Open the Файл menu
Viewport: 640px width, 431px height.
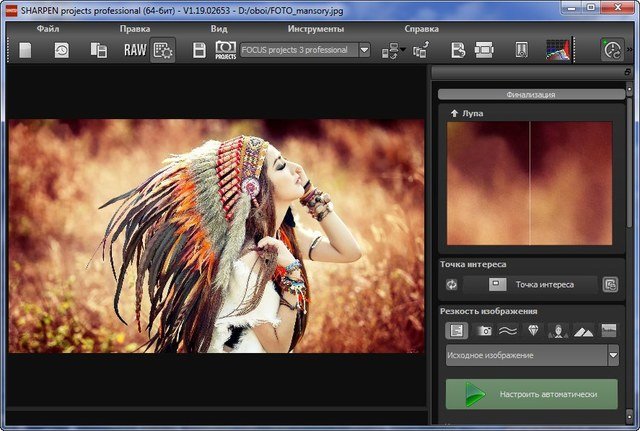tap(47, 29)
